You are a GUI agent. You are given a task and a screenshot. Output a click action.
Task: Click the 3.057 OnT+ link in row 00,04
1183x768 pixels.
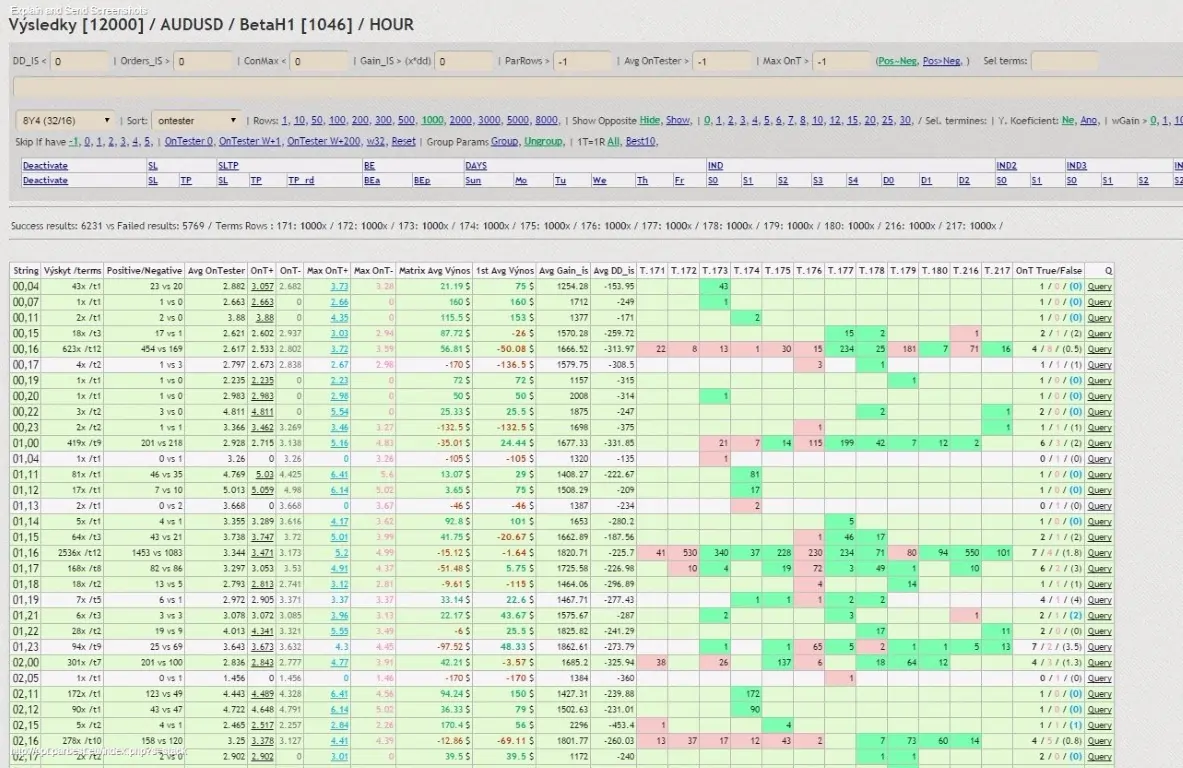[262, 287]
